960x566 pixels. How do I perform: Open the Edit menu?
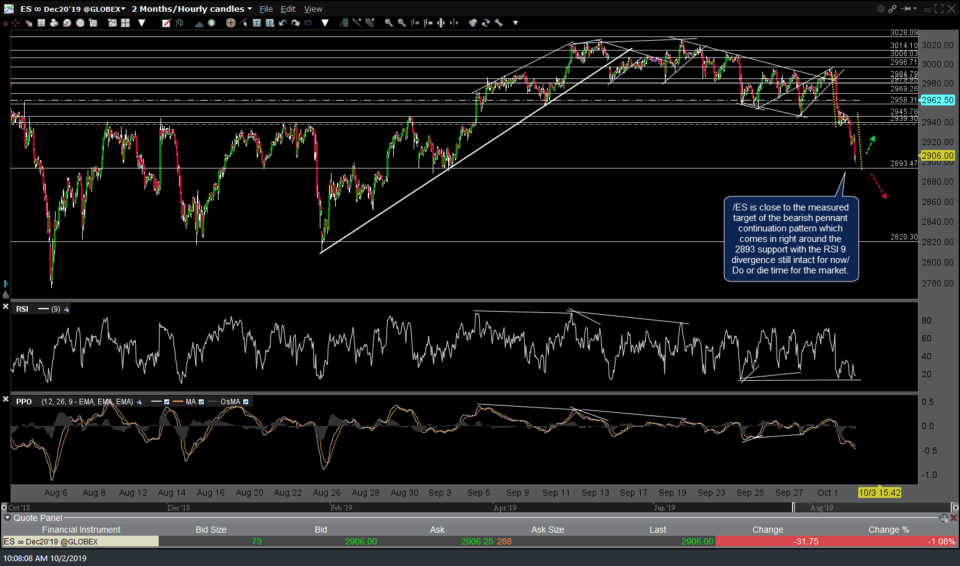288,9
